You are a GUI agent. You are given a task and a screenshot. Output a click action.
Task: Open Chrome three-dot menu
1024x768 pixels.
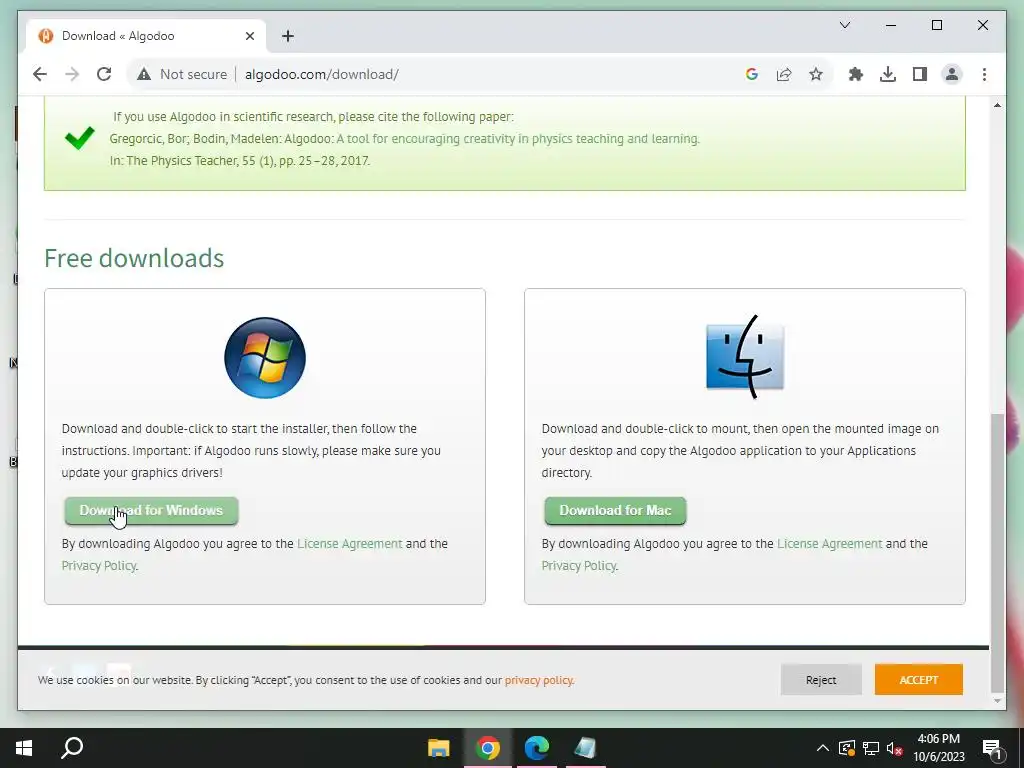984,74
